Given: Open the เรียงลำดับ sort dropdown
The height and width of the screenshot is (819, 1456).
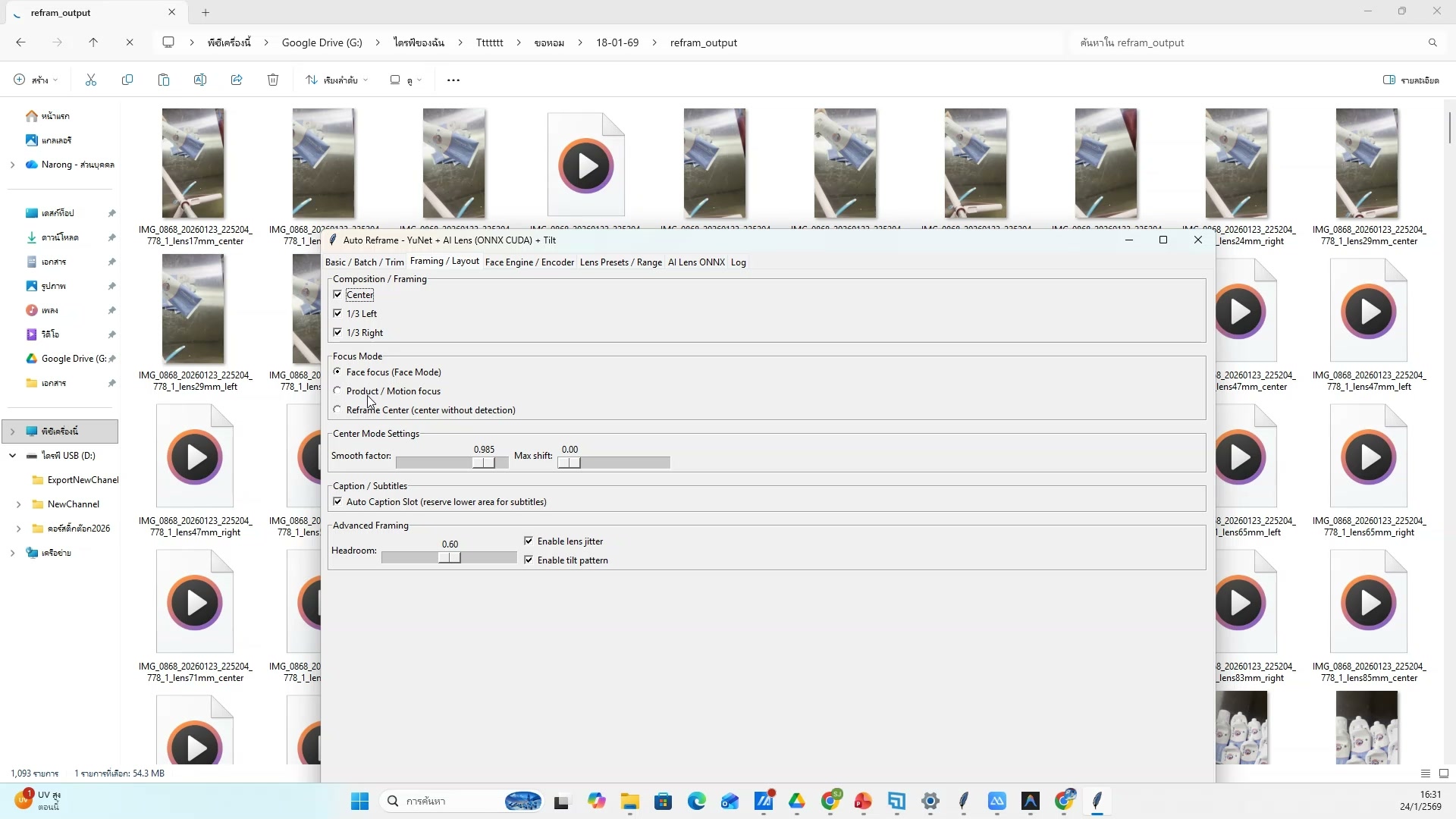Looking at the screenshot, I should [x=336, y=80].
